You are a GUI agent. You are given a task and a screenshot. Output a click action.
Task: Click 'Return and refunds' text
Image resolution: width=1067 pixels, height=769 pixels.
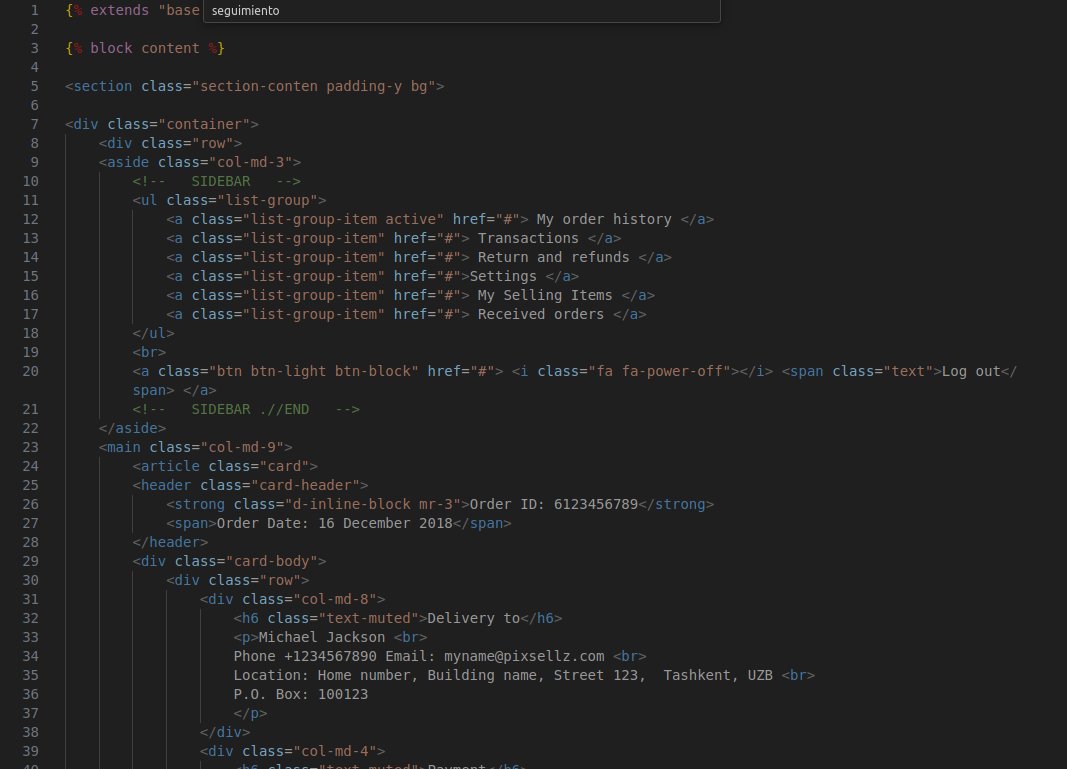tap(553, 257)
